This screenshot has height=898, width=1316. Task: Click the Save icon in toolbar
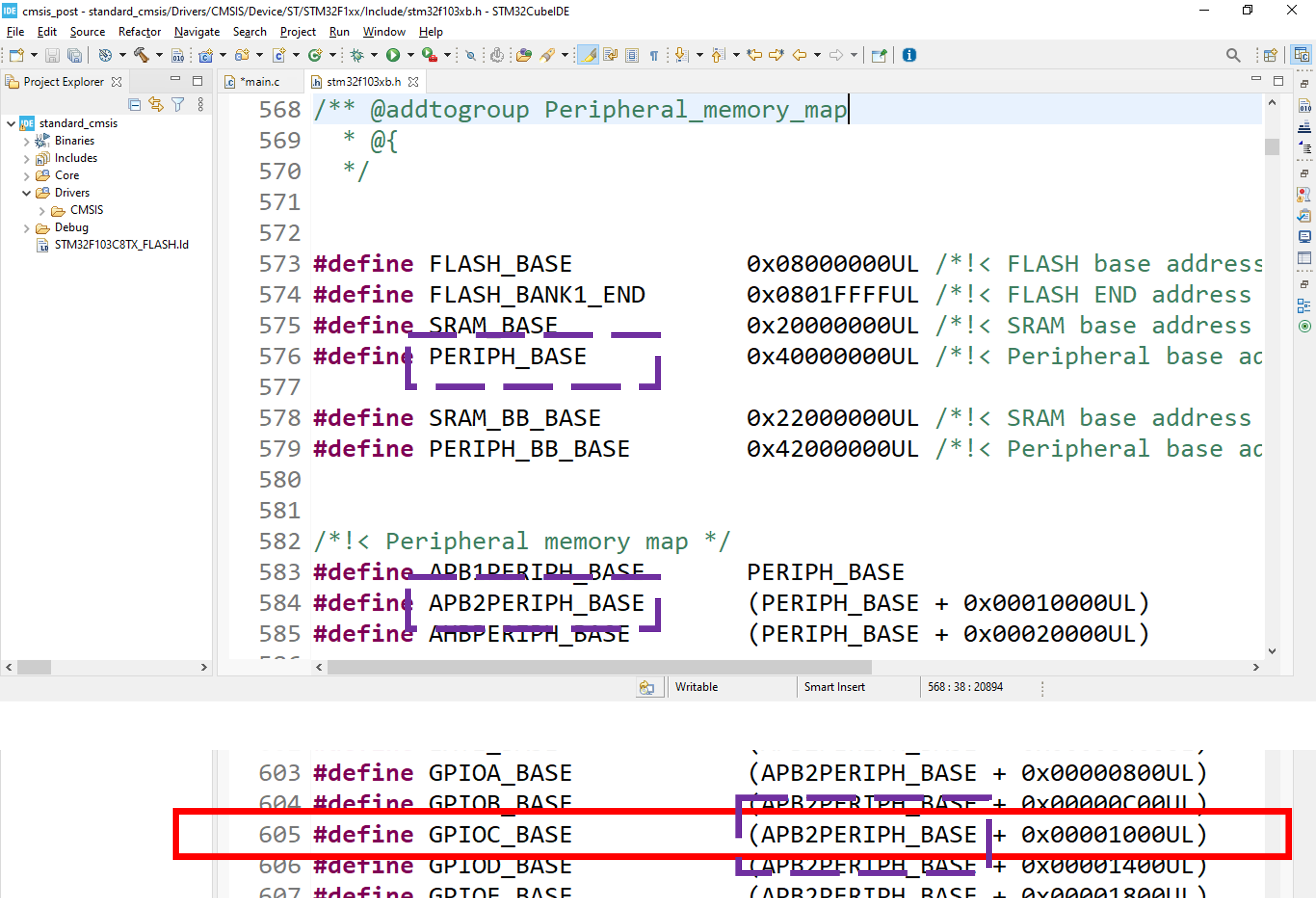(53, 55)
